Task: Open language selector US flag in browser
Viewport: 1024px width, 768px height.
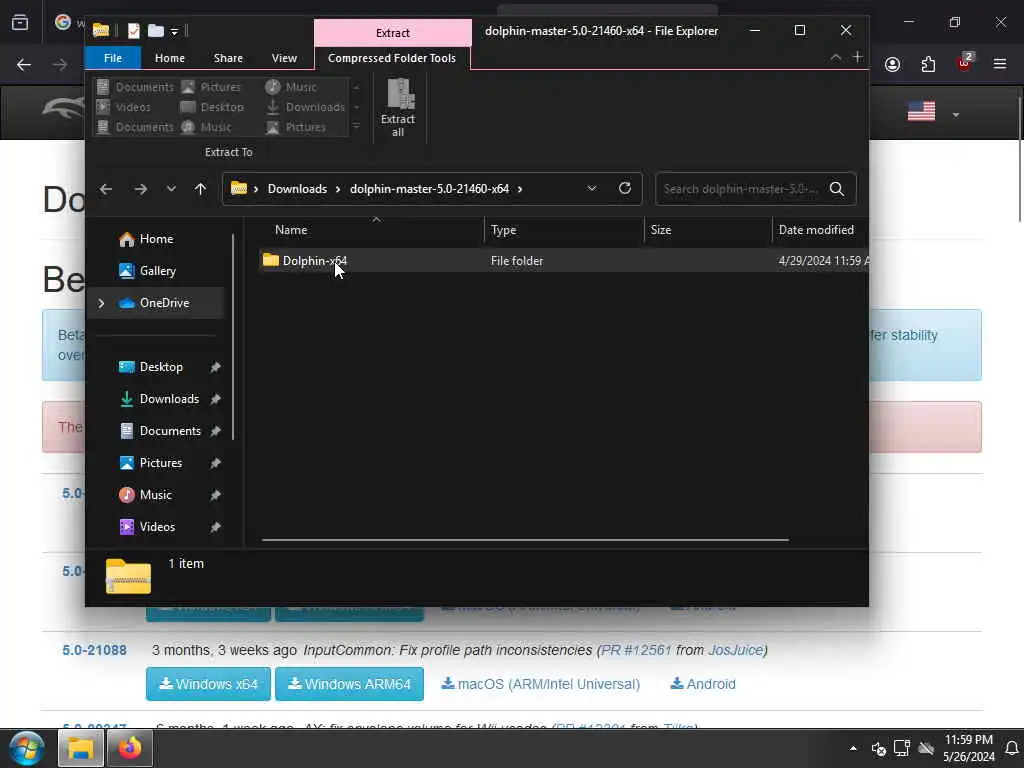Action: click(921, 112)
